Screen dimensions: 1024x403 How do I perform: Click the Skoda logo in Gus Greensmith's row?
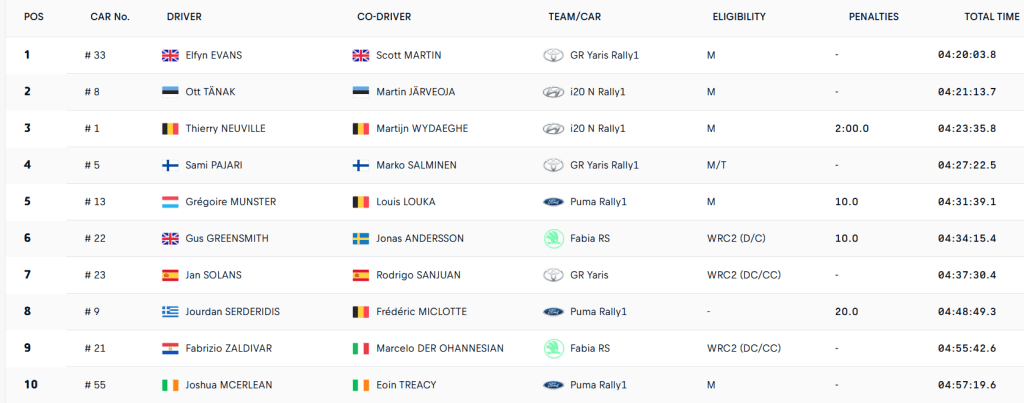click(x=552, y=238)
